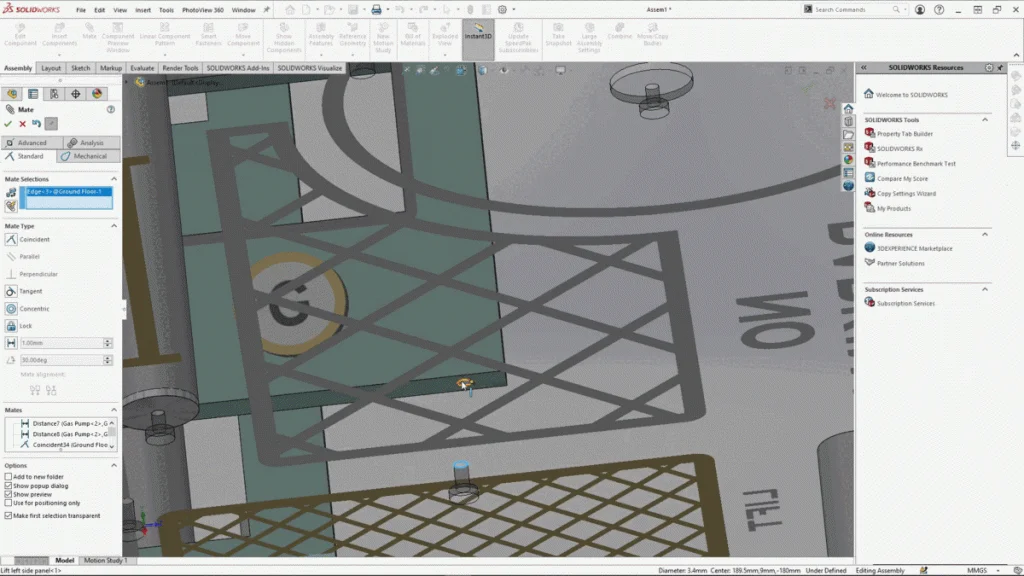Switch to the Evaluate tab

142,68
